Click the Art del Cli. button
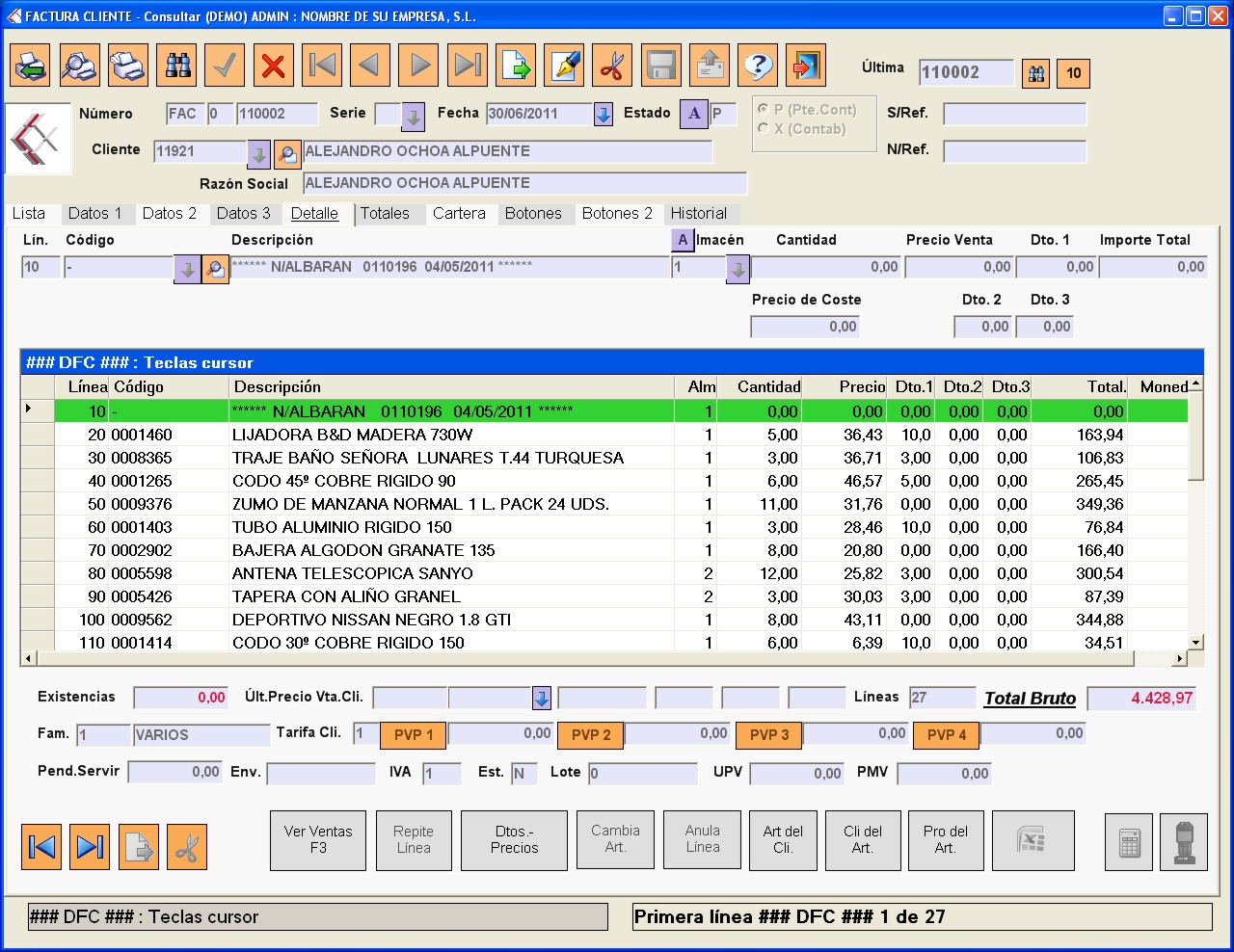1234x952 pixels. click(783, 840)
